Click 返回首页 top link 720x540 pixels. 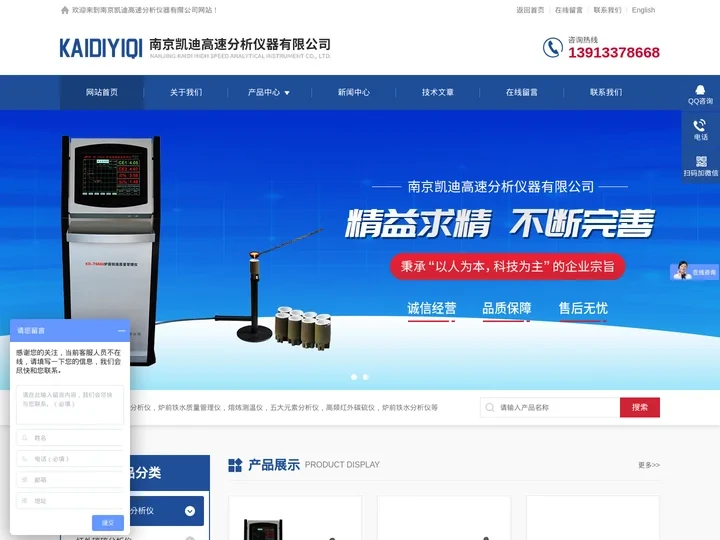click(530, 10)
